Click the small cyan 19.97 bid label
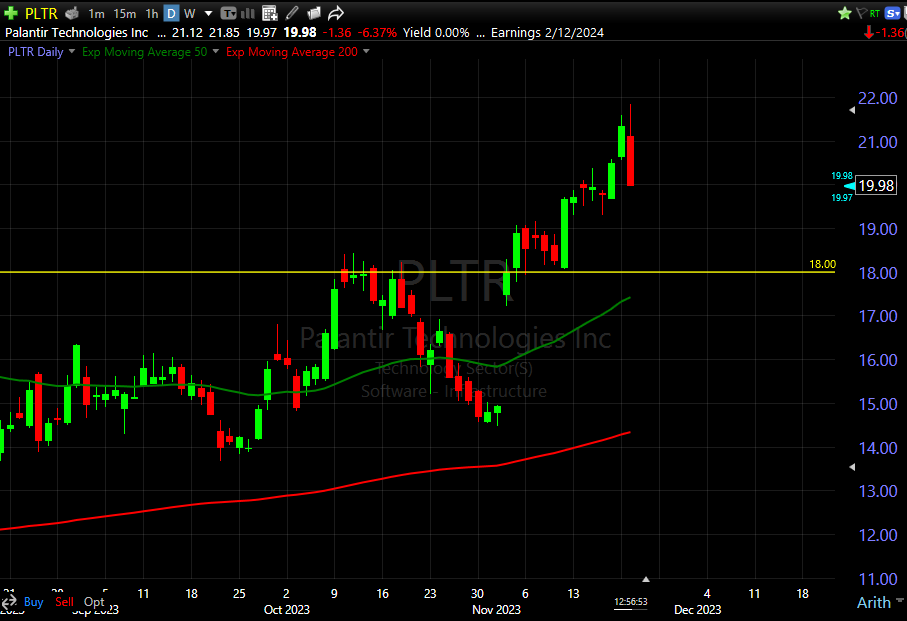The image size is (907, 621). pyautogui.click(x=842, y=198)
